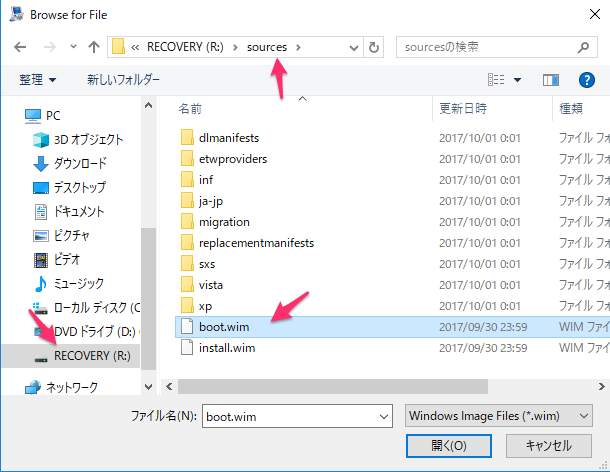The width and height of the screenshot is (610, 472).
Task: Refresh the sources folder view
Action: click(x=373, y=47)
